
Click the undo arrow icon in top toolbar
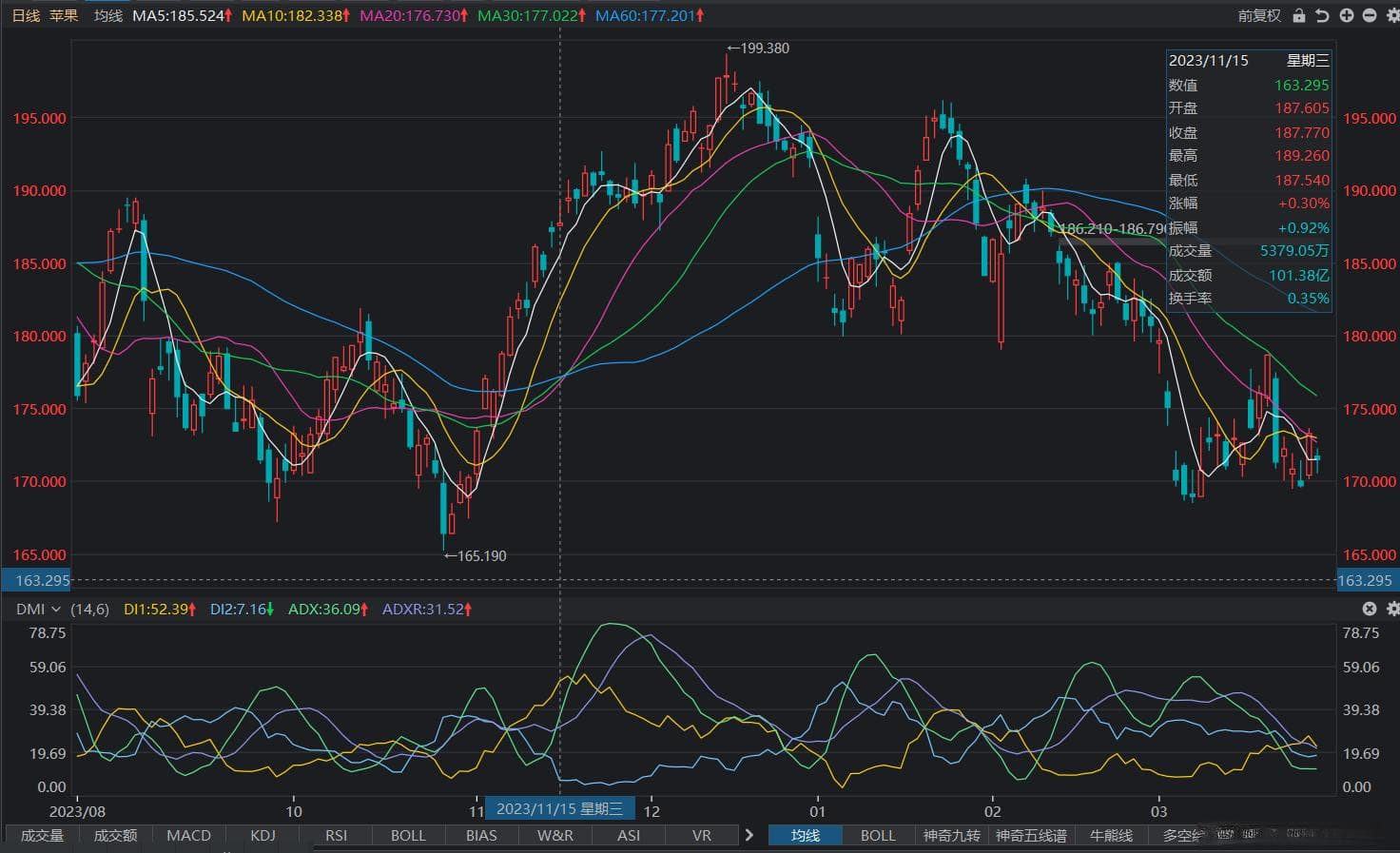(1322, 16)
